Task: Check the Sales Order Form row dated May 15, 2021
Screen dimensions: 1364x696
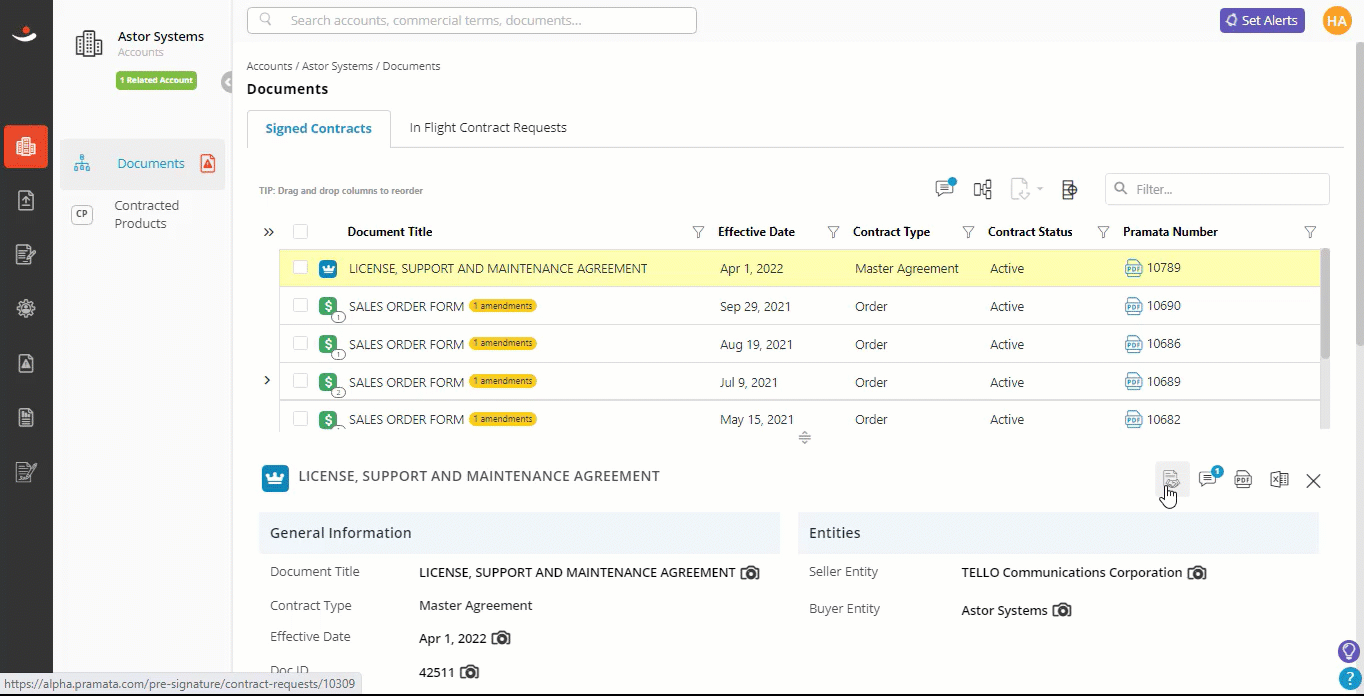Action: tap(300, 419)
